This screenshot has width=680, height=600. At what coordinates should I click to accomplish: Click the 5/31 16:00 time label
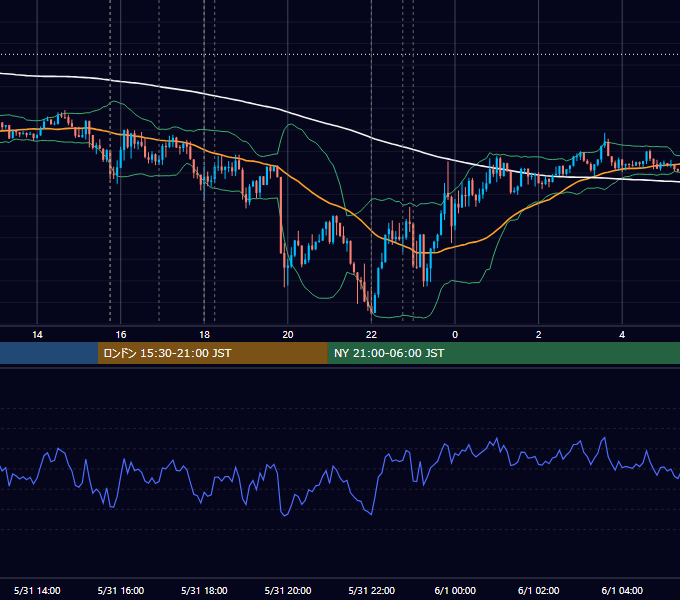pos(121,590)
